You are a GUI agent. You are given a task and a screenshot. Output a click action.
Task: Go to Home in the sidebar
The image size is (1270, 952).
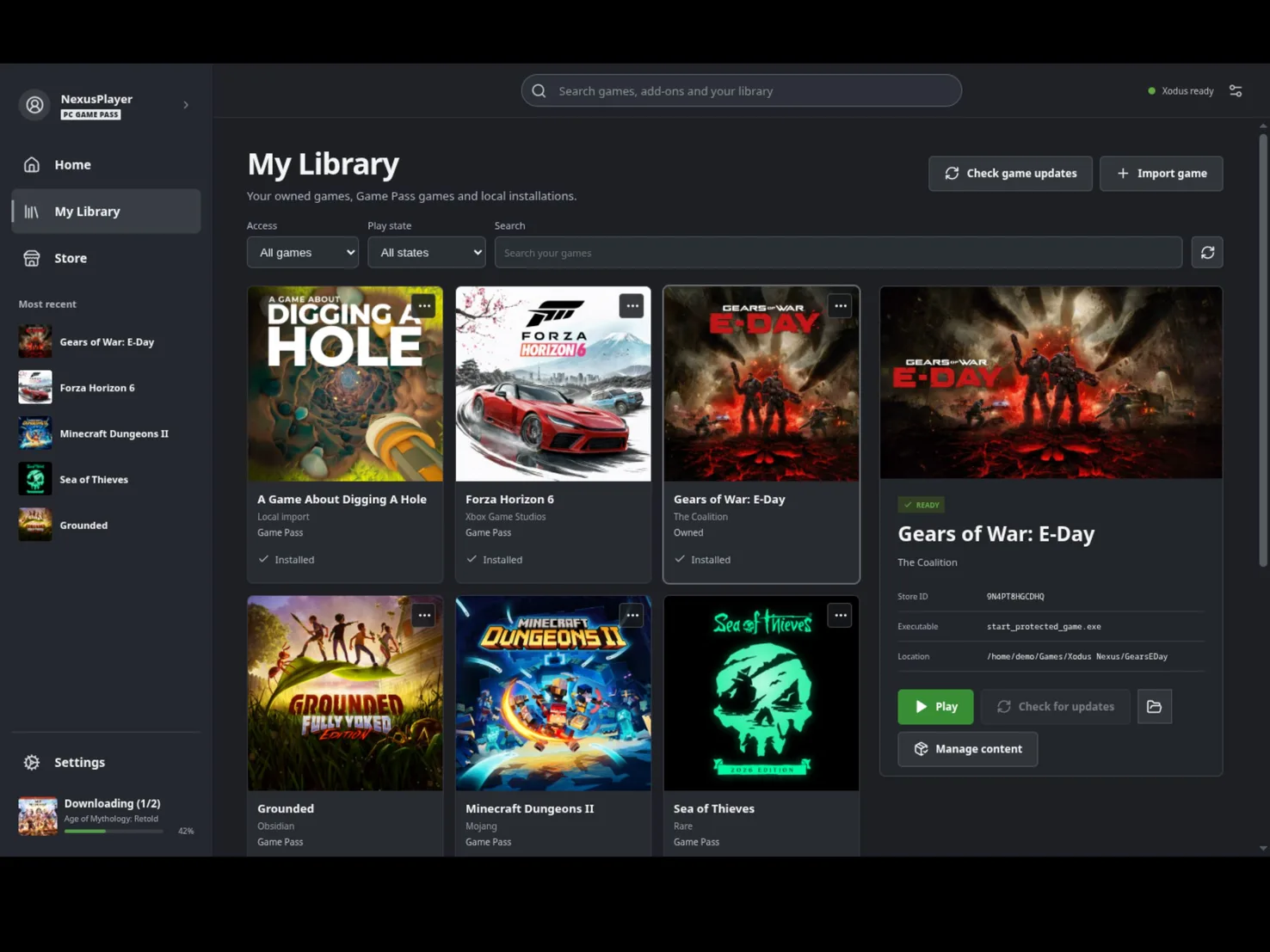(x=106, y=164)
